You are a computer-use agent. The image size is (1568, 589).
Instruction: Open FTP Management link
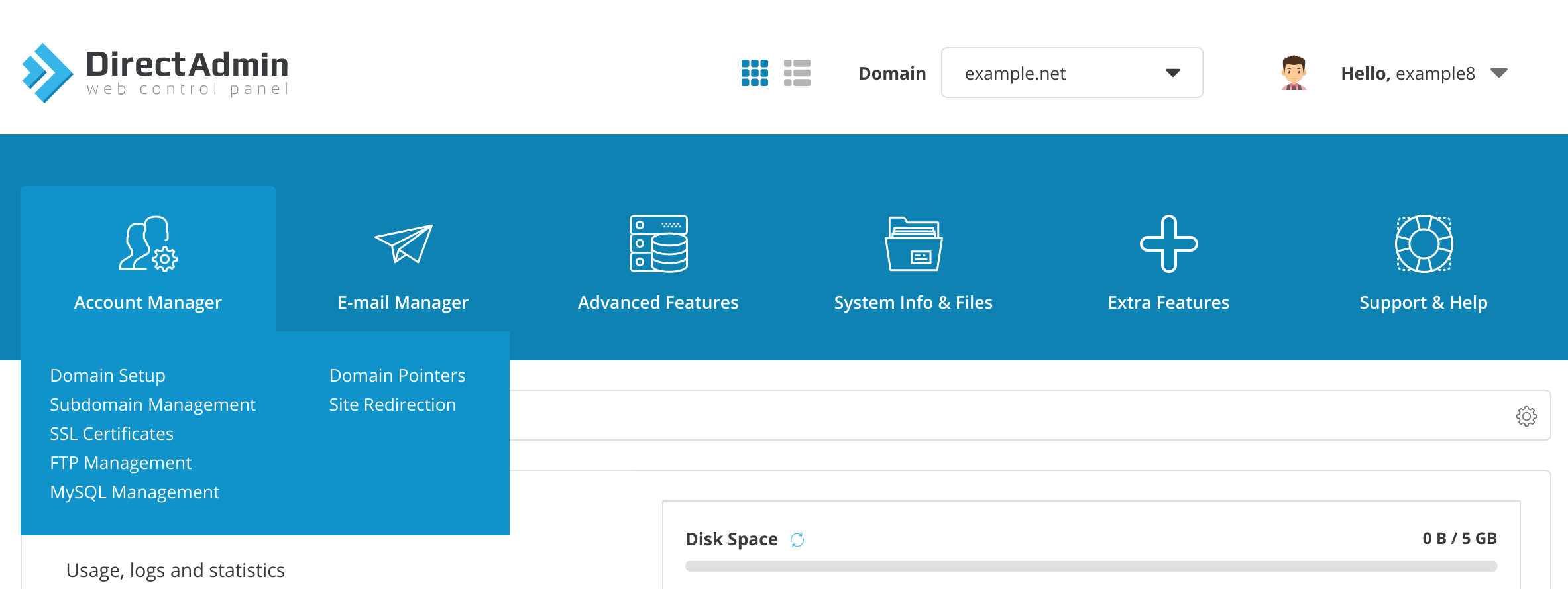(x=121, y=463)
